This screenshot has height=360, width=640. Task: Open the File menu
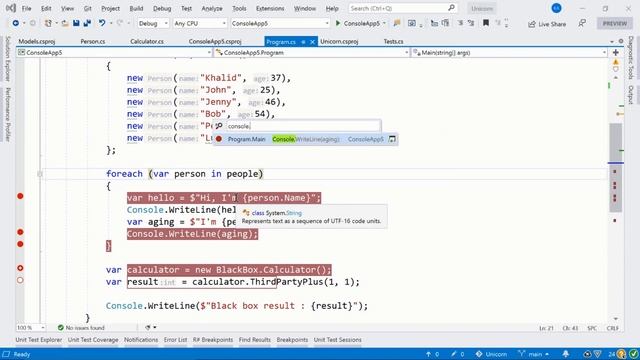point(27,8)
